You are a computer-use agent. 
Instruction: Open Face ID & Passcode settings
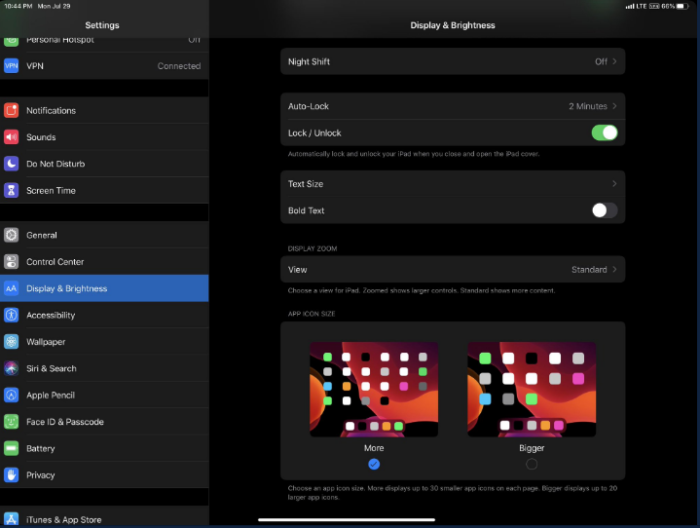point(104,422)
